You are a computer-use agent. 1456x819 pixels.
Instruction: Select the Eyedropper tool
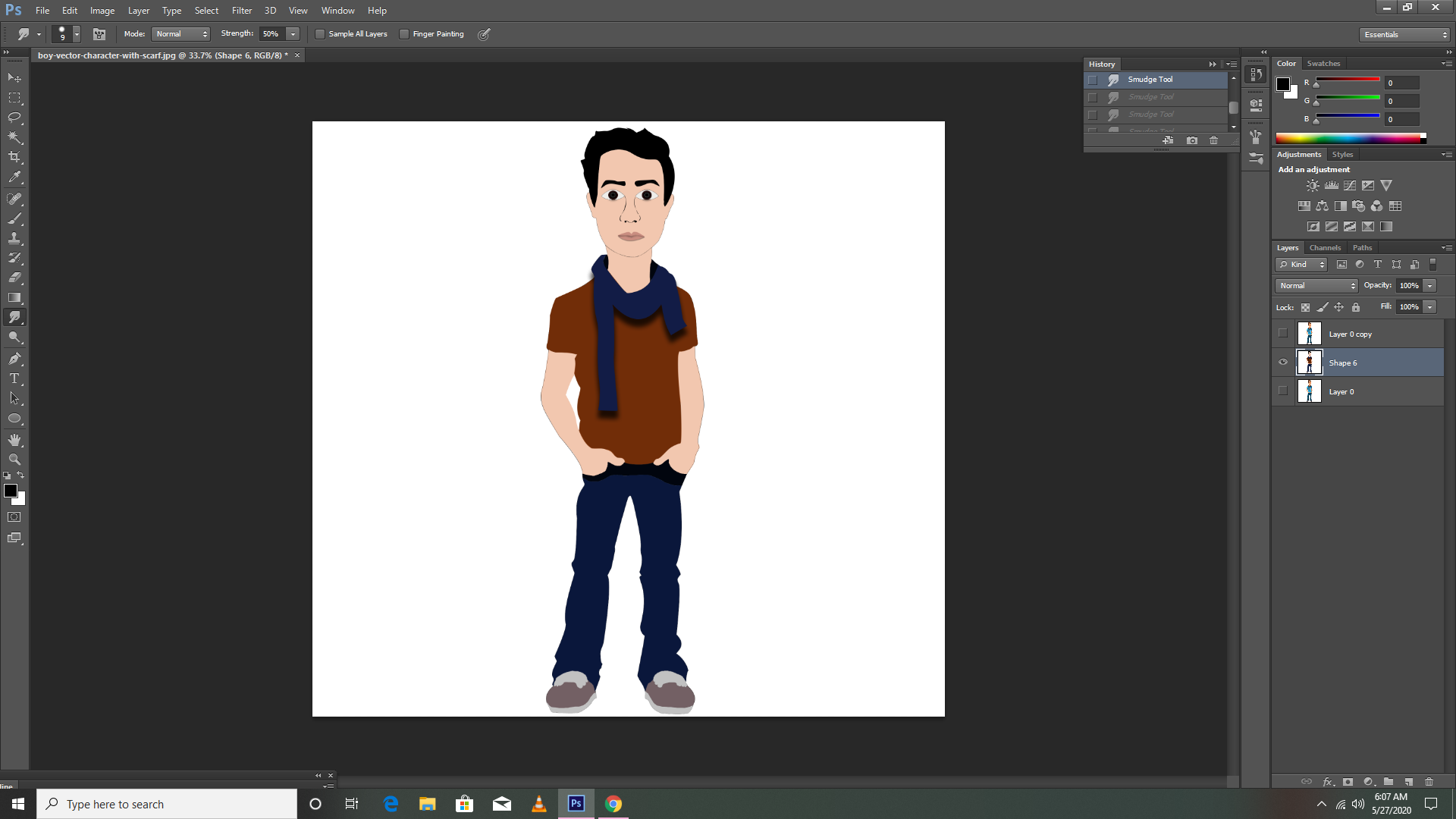click(14, 177)
